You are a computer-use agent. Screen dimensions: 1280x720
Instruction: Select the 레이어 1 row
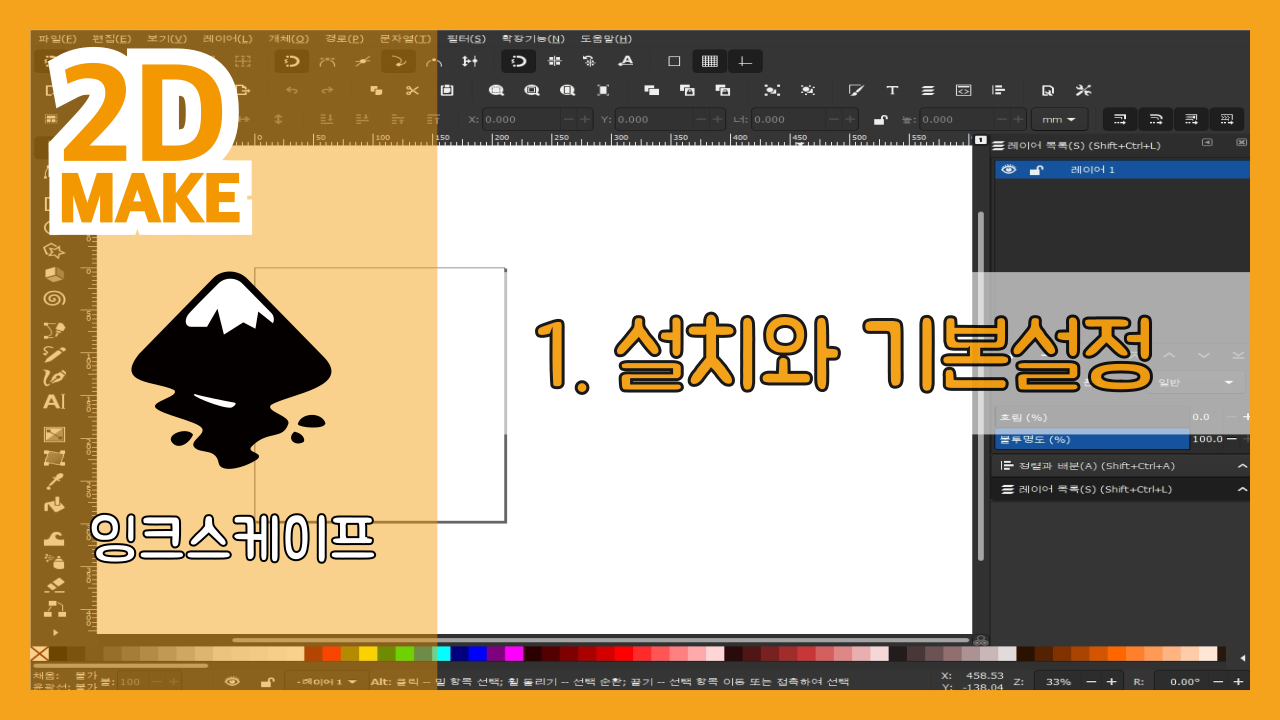tap(1122, 170)
